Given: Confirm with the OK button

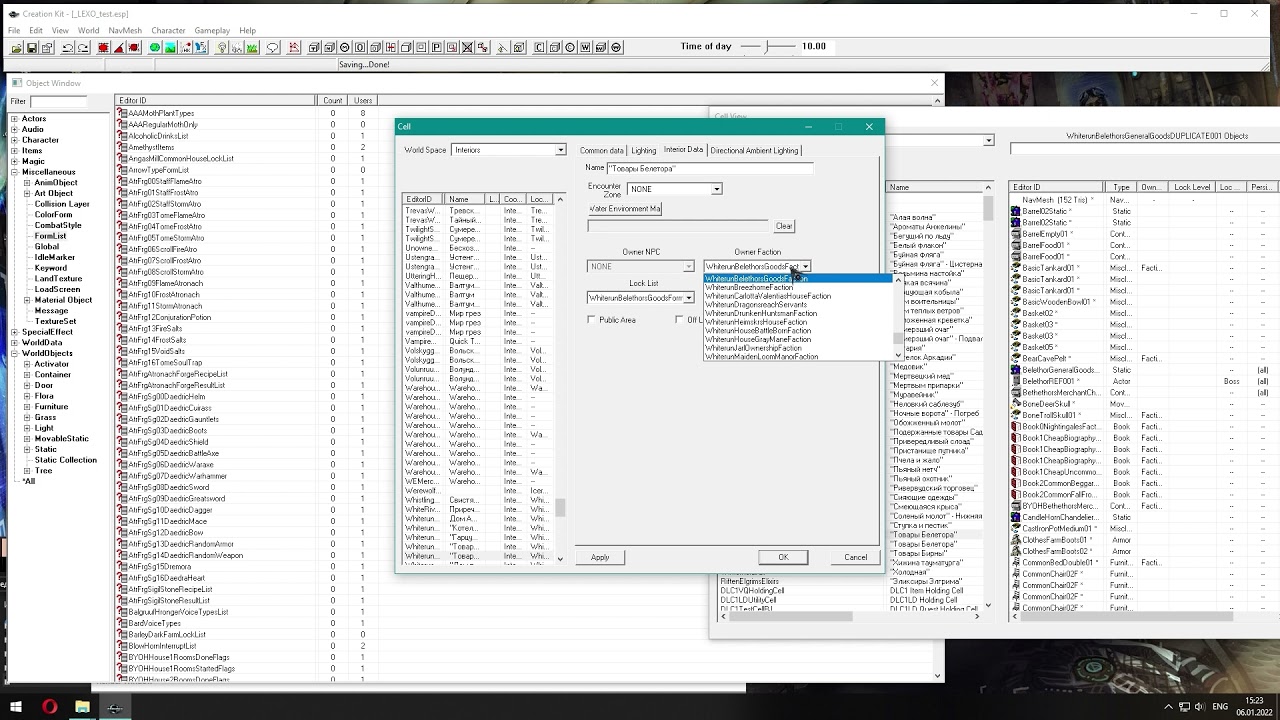Looking at the screenshot, I should 783,557.
